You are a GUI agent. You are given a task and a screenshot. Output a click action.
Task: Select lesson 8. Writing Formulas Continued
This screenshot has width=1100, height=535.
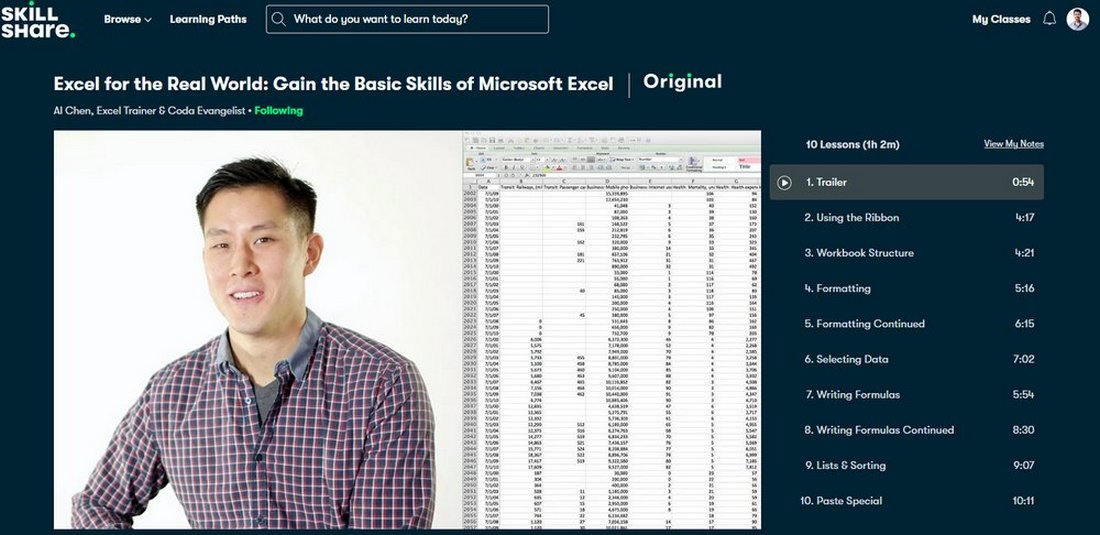click(906, 430)
